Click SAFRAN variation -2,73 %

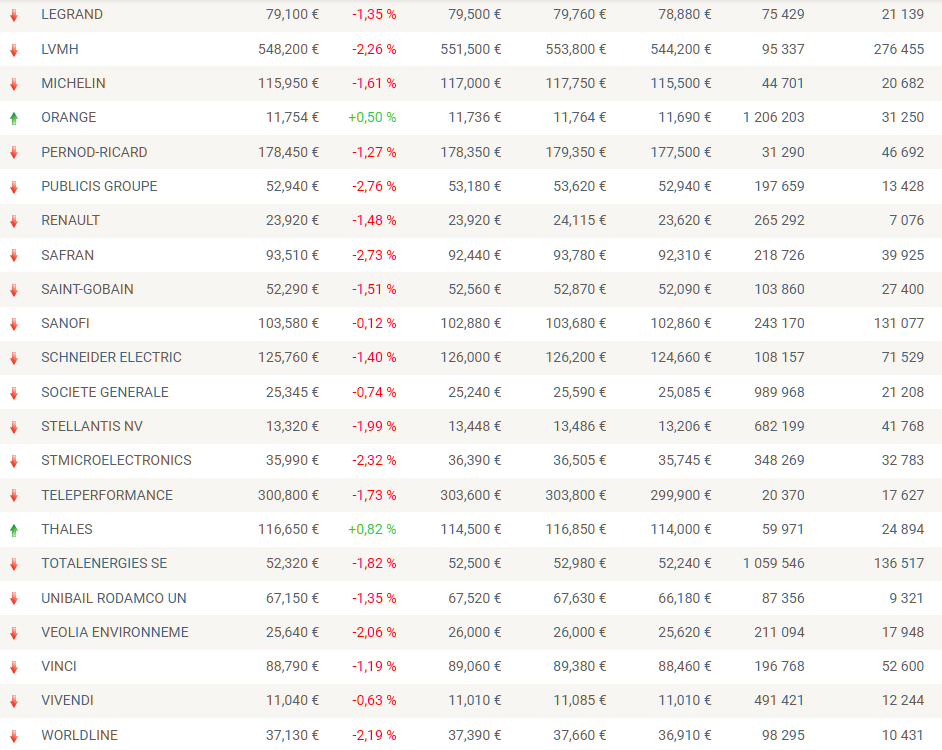tap(374, 255)
